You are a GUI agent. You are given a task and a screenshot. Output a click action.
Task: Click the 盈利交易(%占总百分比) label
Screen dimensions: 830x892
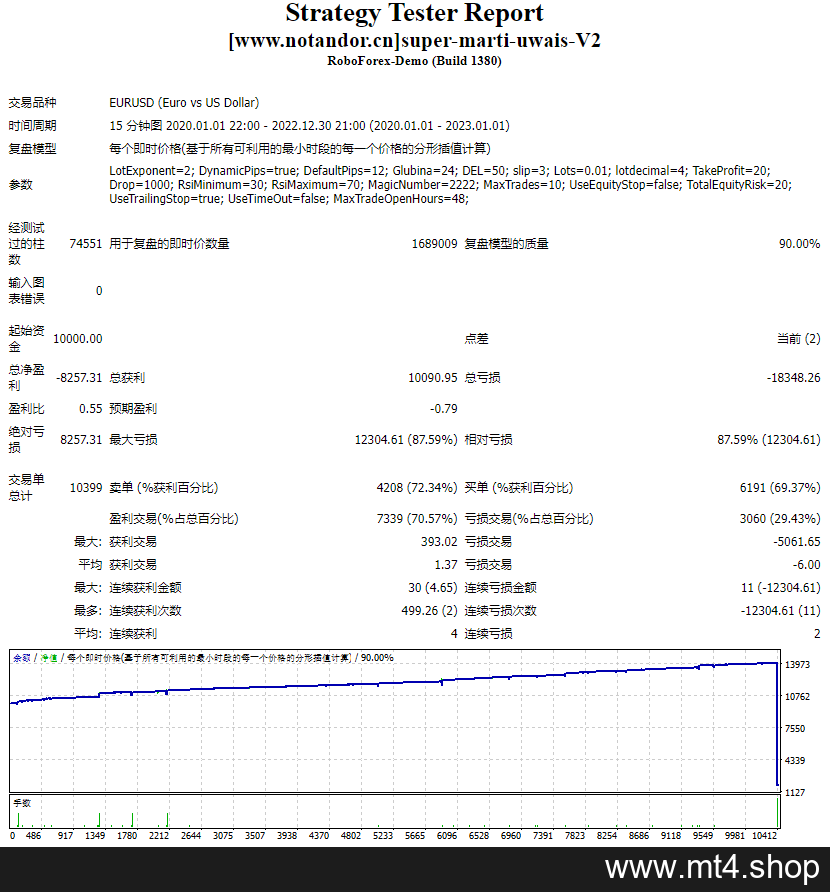click(x=174, y=519)
